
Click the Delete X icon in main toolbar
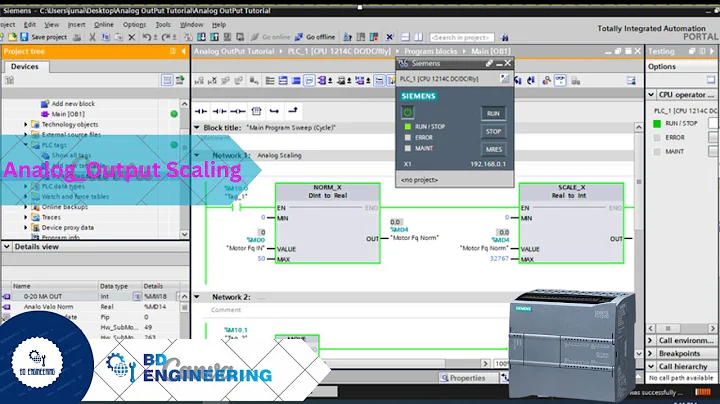pyautogui.click(x=132, y=37)
